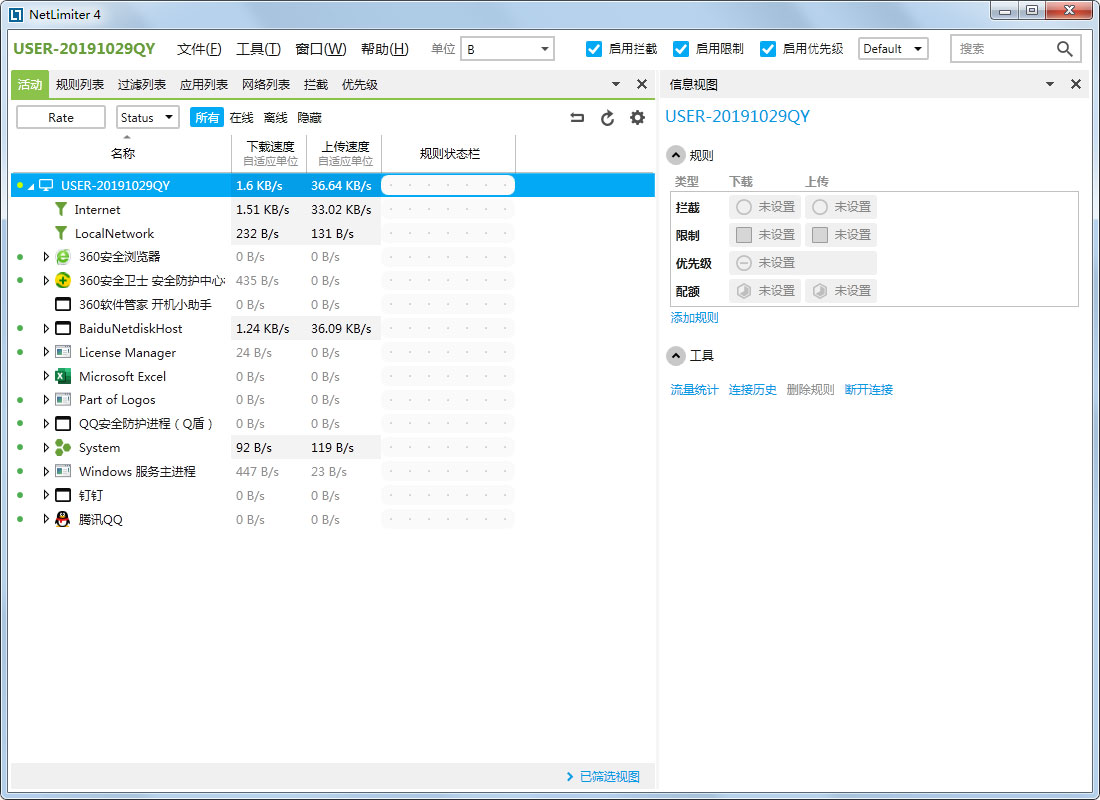Open the Status dropdown filter
The width and height of the screenshot is (1100, 800).
point(148,118)
